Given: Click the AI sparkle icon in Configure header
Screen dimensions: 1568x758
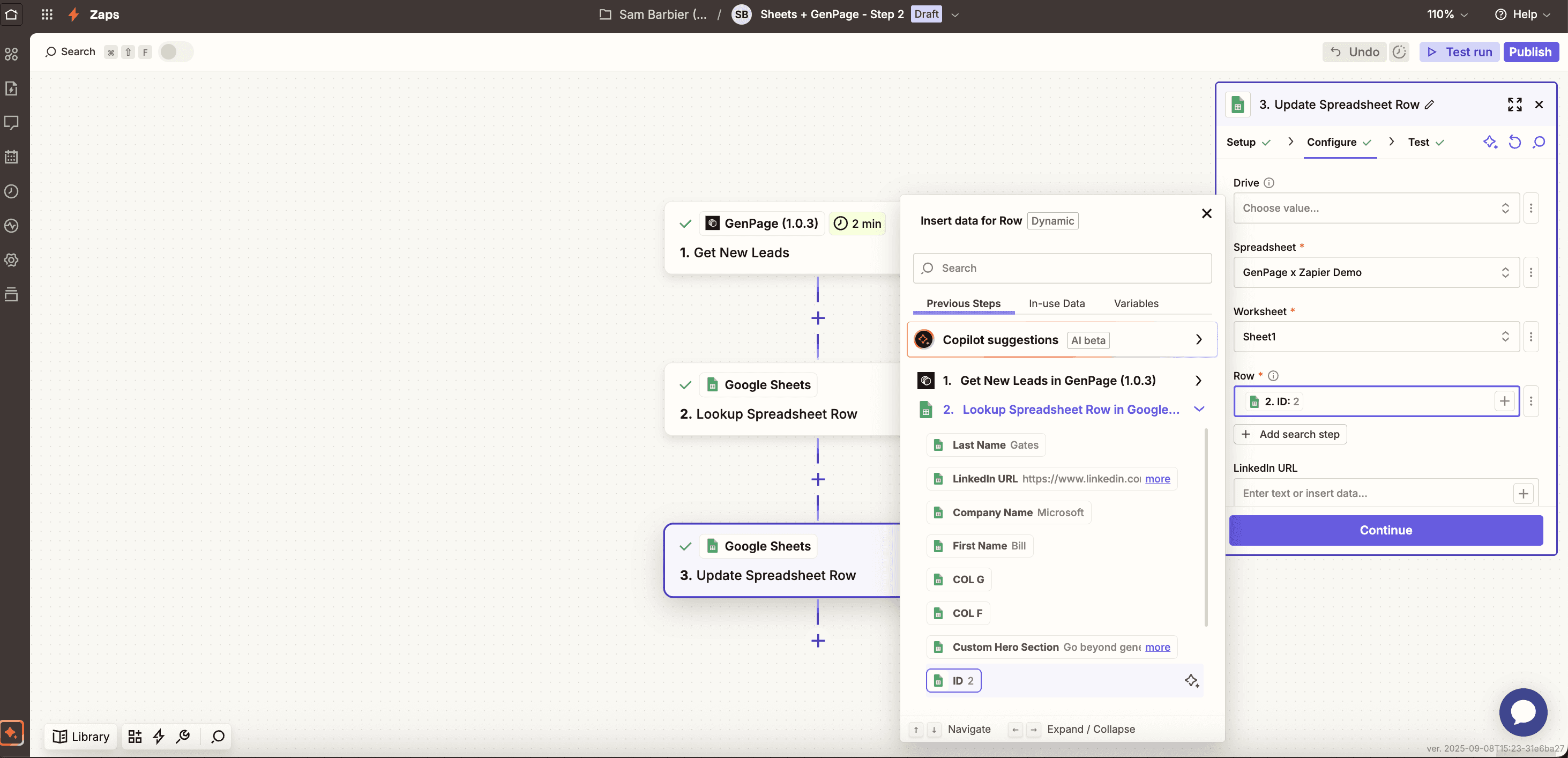Looking at the screenshot, I should (x=1489, y=143).
